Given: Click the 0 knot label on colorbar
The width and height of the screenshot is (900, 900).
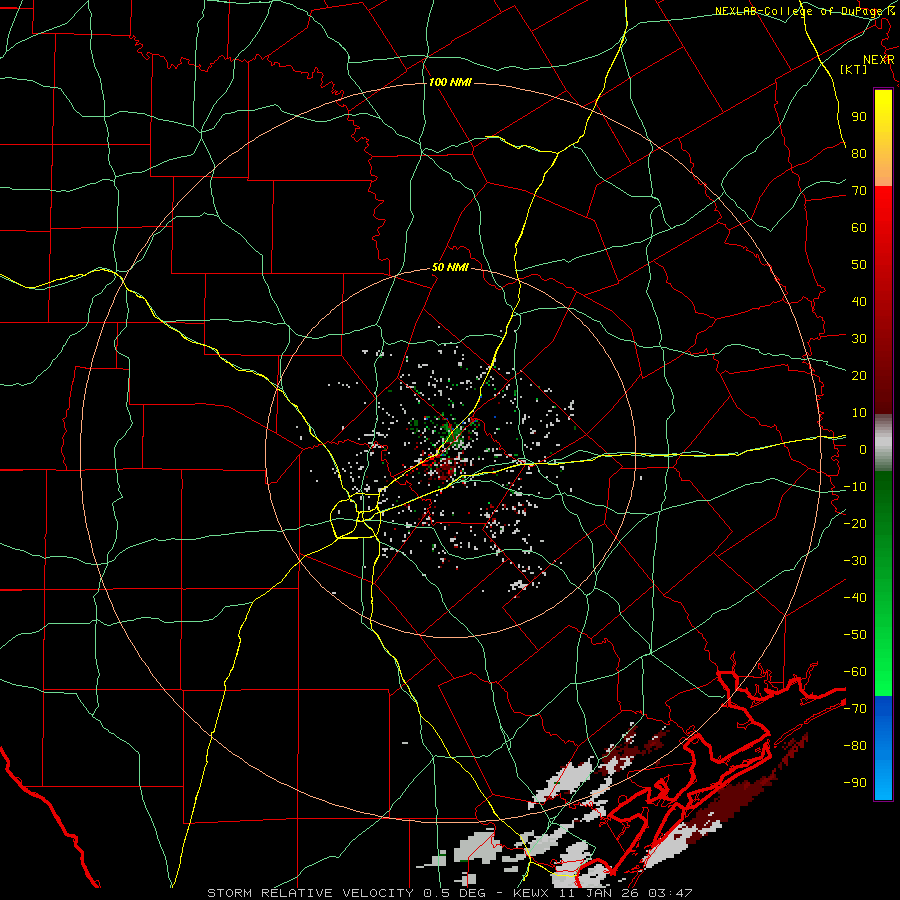Looking at the screenshot, I should click(863, 449).
